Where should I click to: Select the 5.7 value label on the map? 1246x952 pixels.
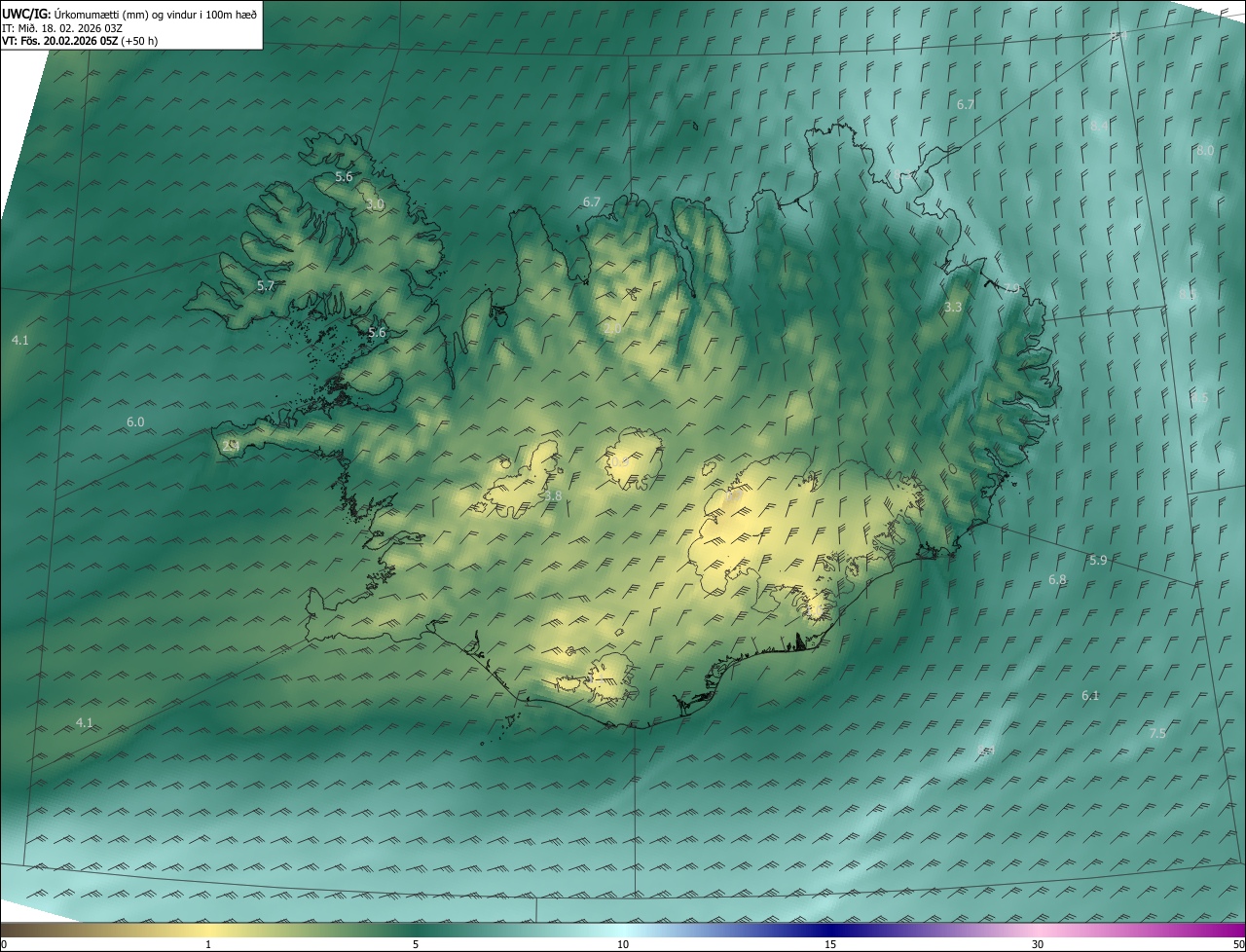[x=266, y=286]
